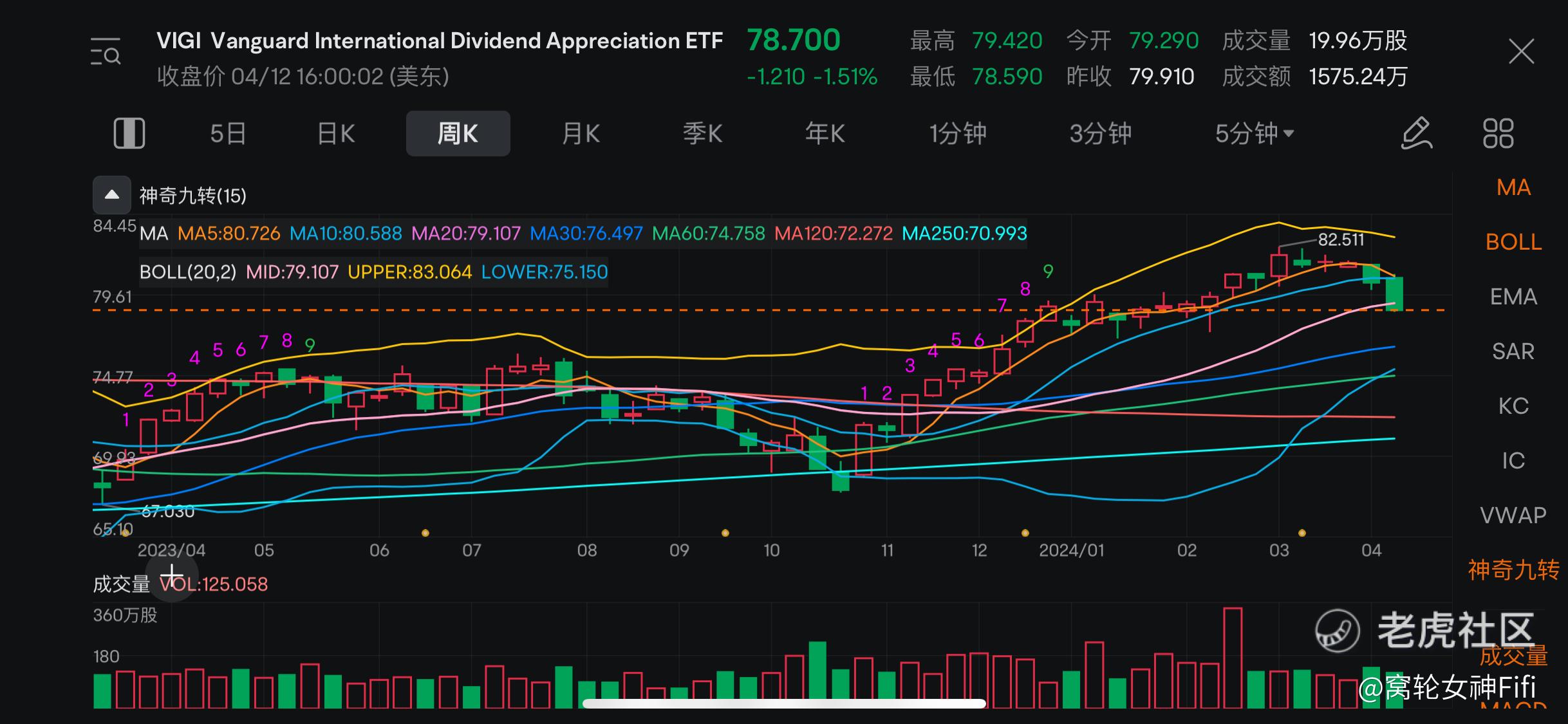The height and width of the screenshot is (724, 1568).
Task: Click the 成交量 19.96万股 volume stat
Action: pyautogui.click(x=1314, y=41)
